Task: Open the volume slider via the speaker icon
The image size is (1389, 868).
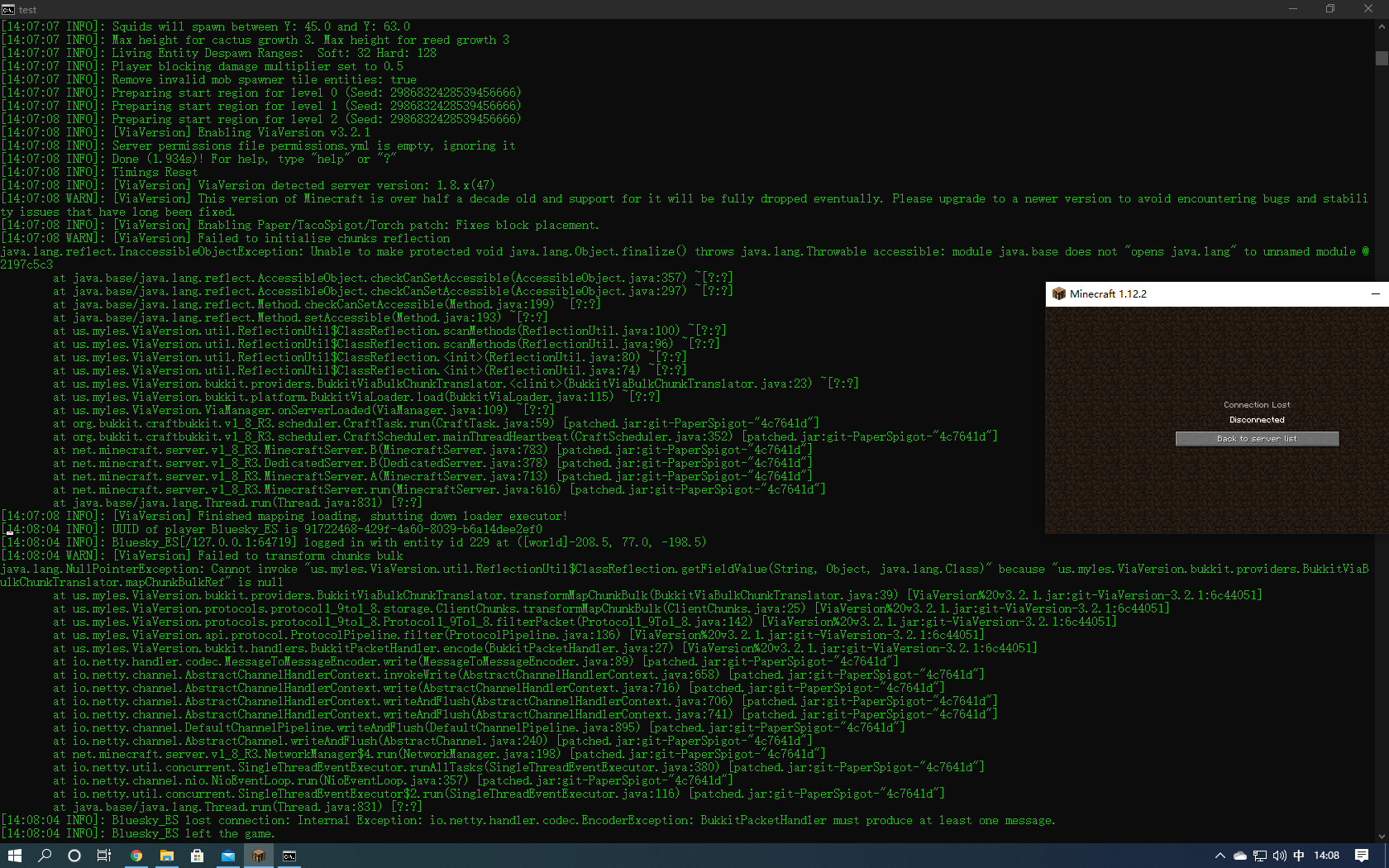Action: tap(1280, 856)
